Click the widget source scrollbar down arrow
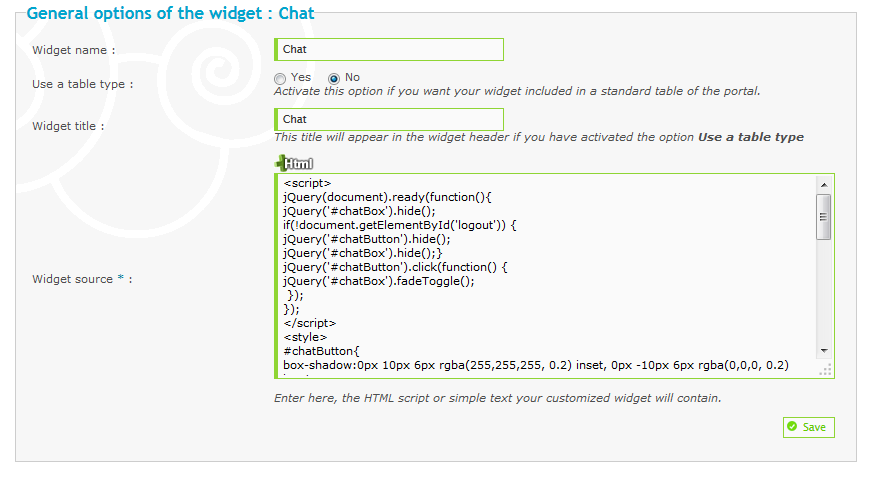Viewport: 872px width, 479px height. pyautogui.click(x=824, y=350)
